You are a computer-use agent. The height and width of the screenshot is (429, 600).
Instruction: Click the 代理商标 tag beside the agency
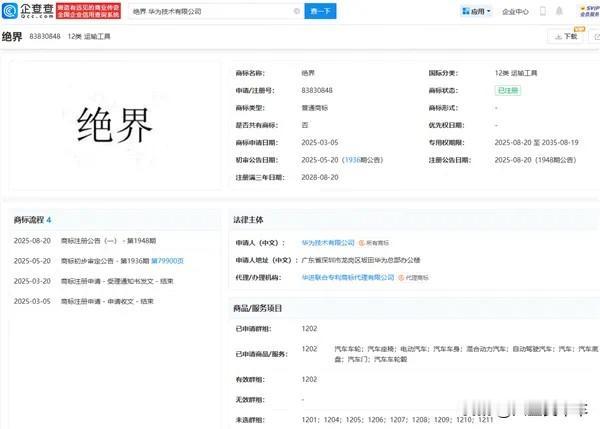[413, 277]
